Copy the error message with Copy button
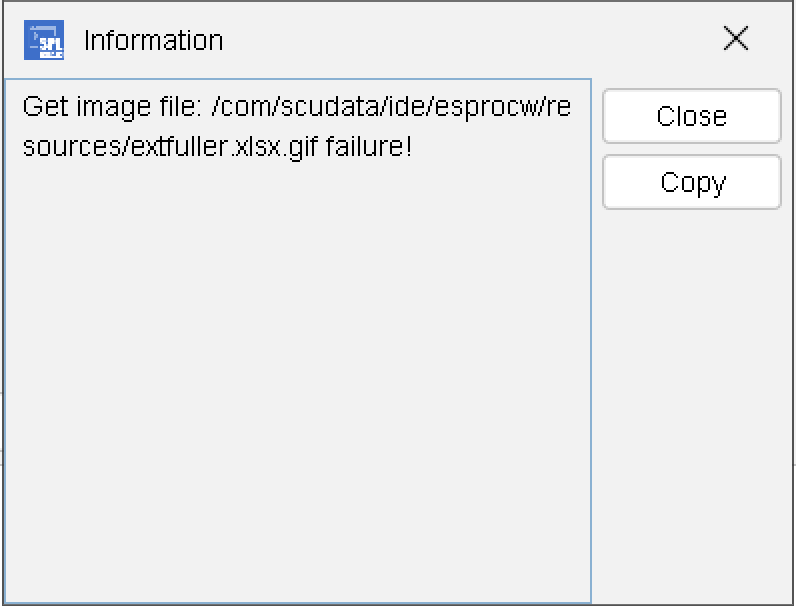 pos(692,182)
